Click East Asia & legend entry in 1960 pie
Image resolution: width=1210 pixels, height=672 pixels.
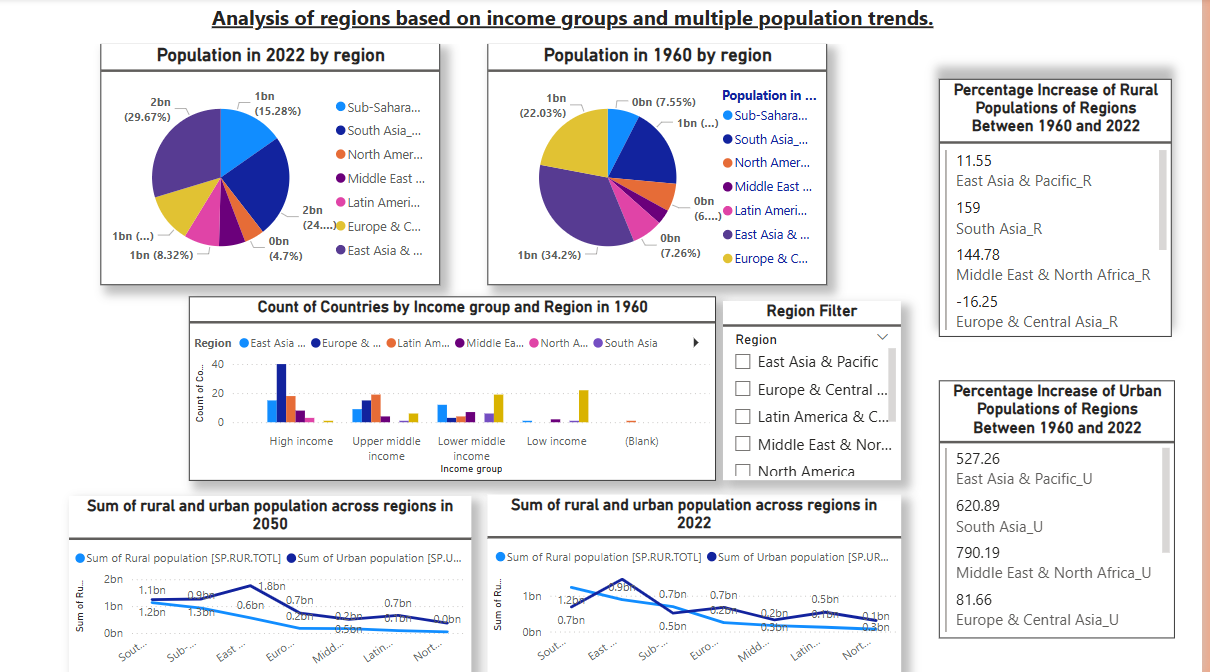click(766, 235)
